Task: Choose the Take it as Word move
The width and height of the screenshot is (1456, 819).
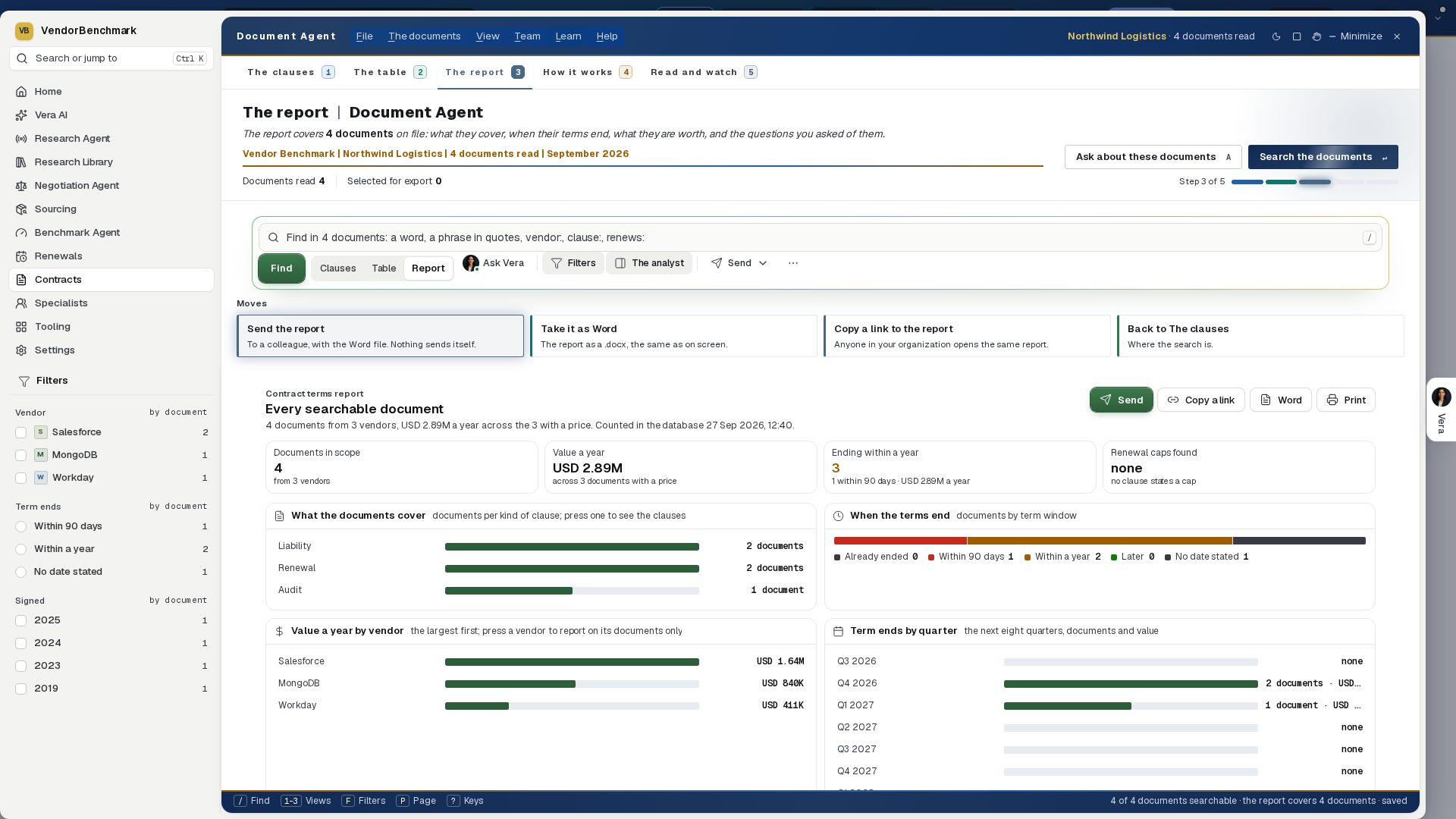Action: pos(673,336)
